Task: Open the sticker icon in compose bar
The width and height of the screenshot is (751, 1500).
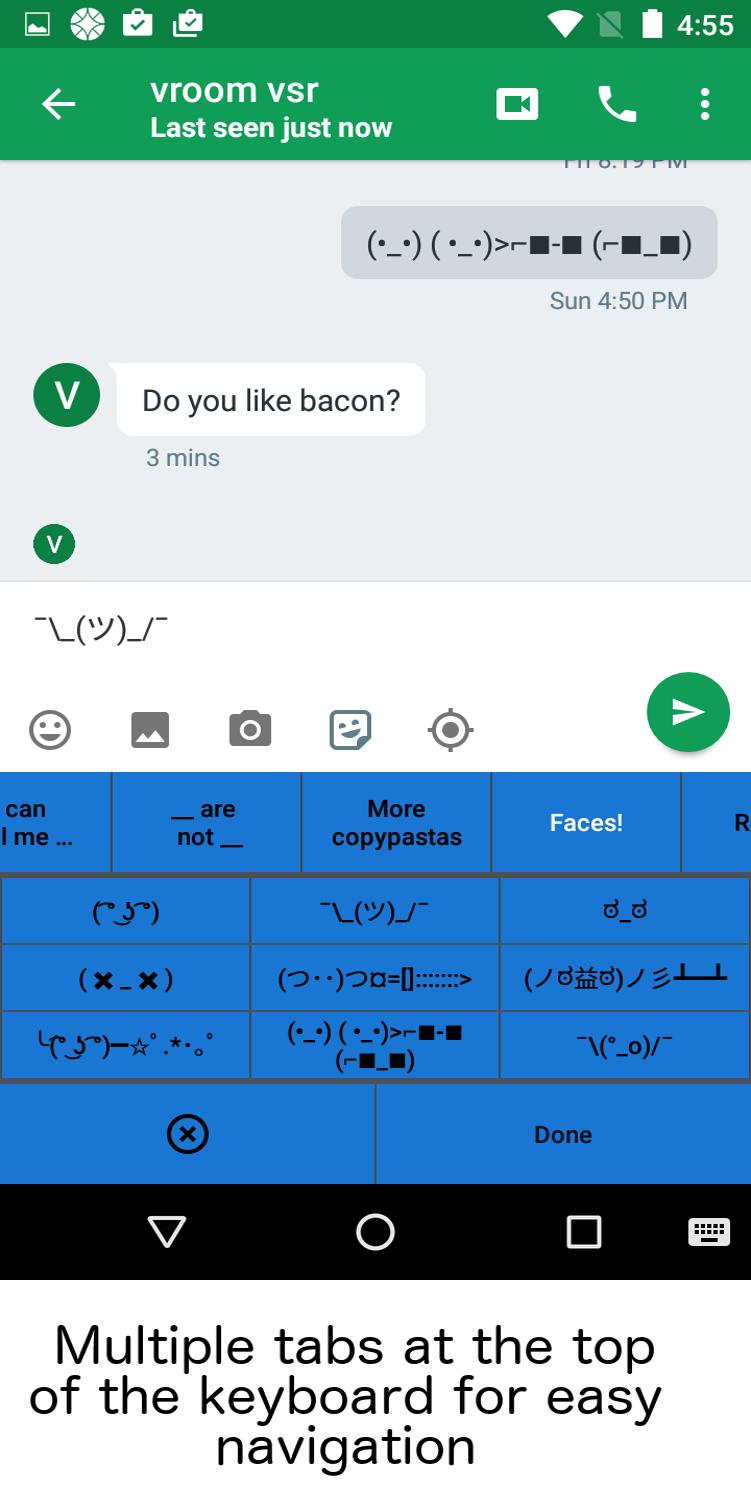Action: (x=351, y=730)
